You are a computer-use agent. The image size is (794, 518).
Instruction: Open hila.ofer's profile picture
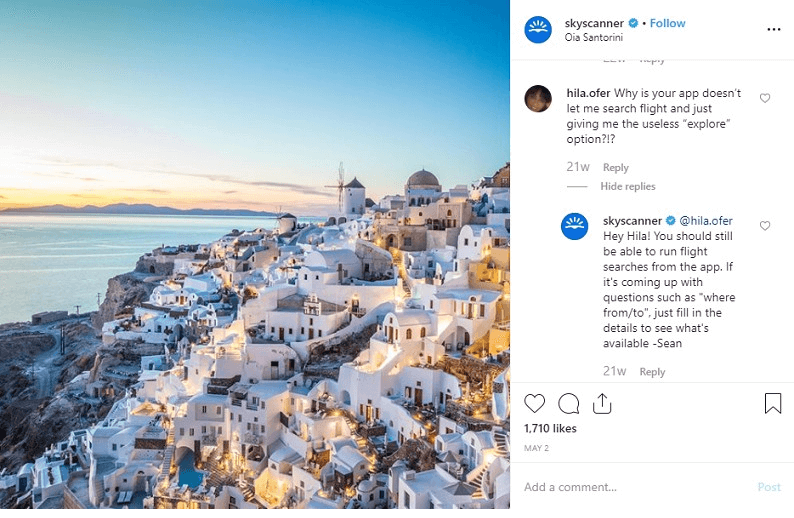tap(538, 98)
